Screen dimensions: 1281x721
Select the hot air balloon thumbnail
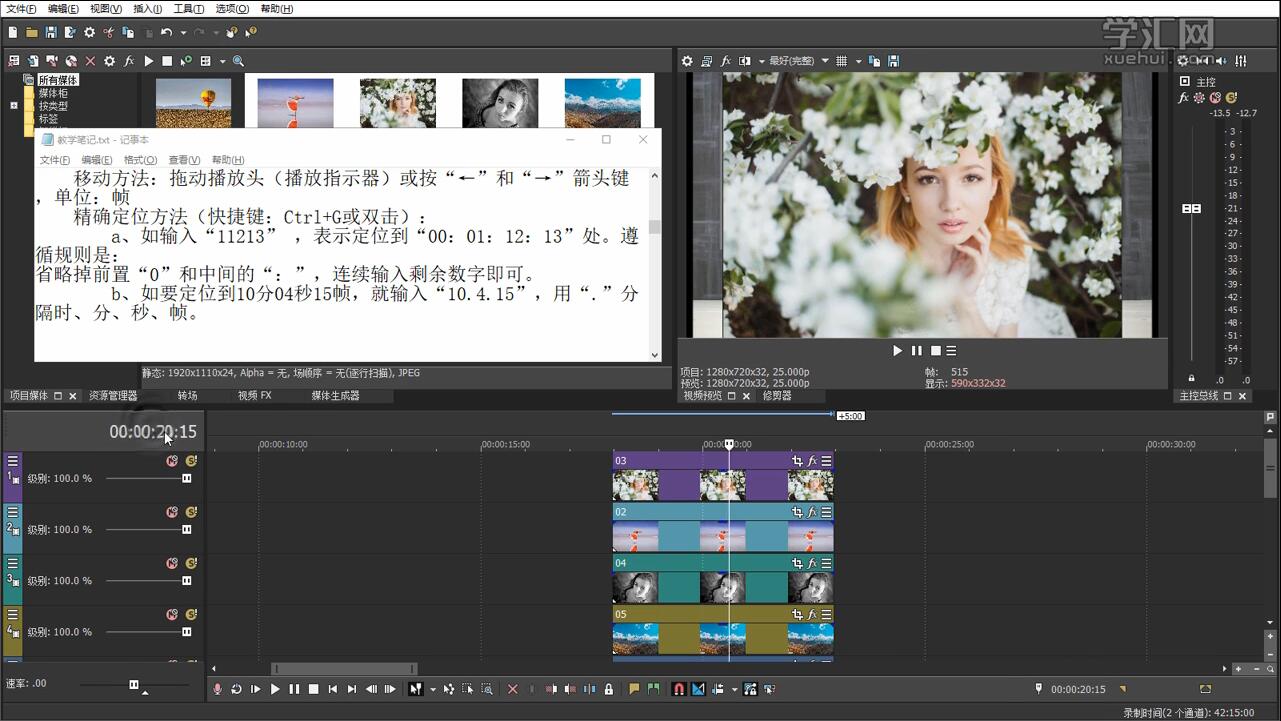(x=193, y=103)
